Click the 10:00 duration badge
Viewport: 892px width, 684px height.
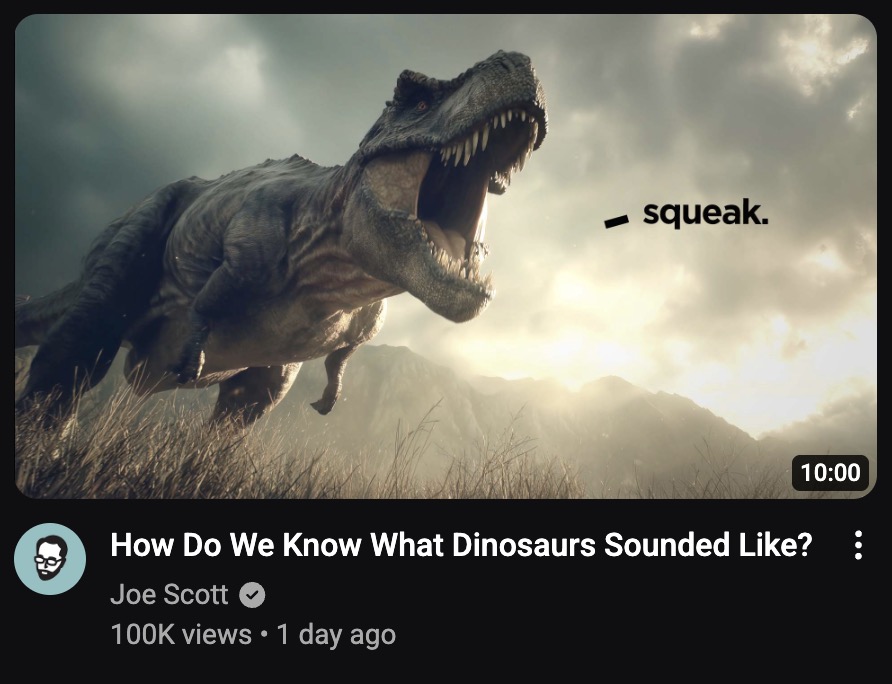(x=830, y=472)
